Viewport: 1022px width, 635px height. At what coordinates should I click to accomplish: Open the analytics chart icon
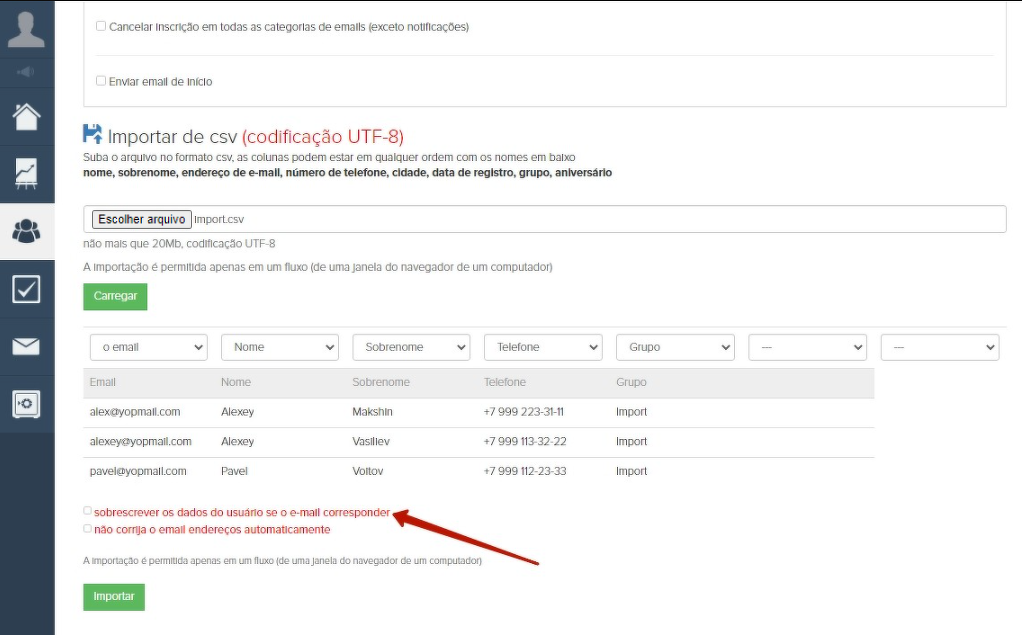(26, 173)
